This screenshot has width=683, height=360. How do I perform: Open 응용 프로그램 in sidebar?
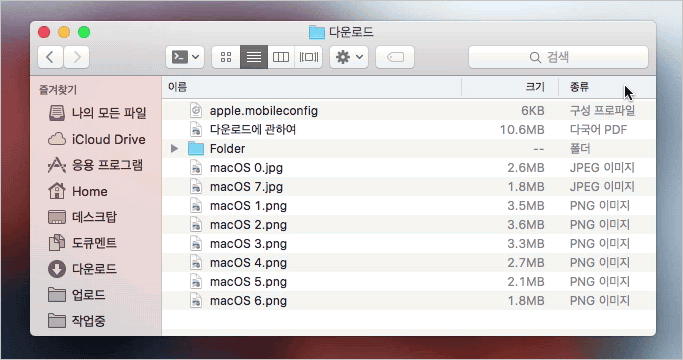(95, 165)
